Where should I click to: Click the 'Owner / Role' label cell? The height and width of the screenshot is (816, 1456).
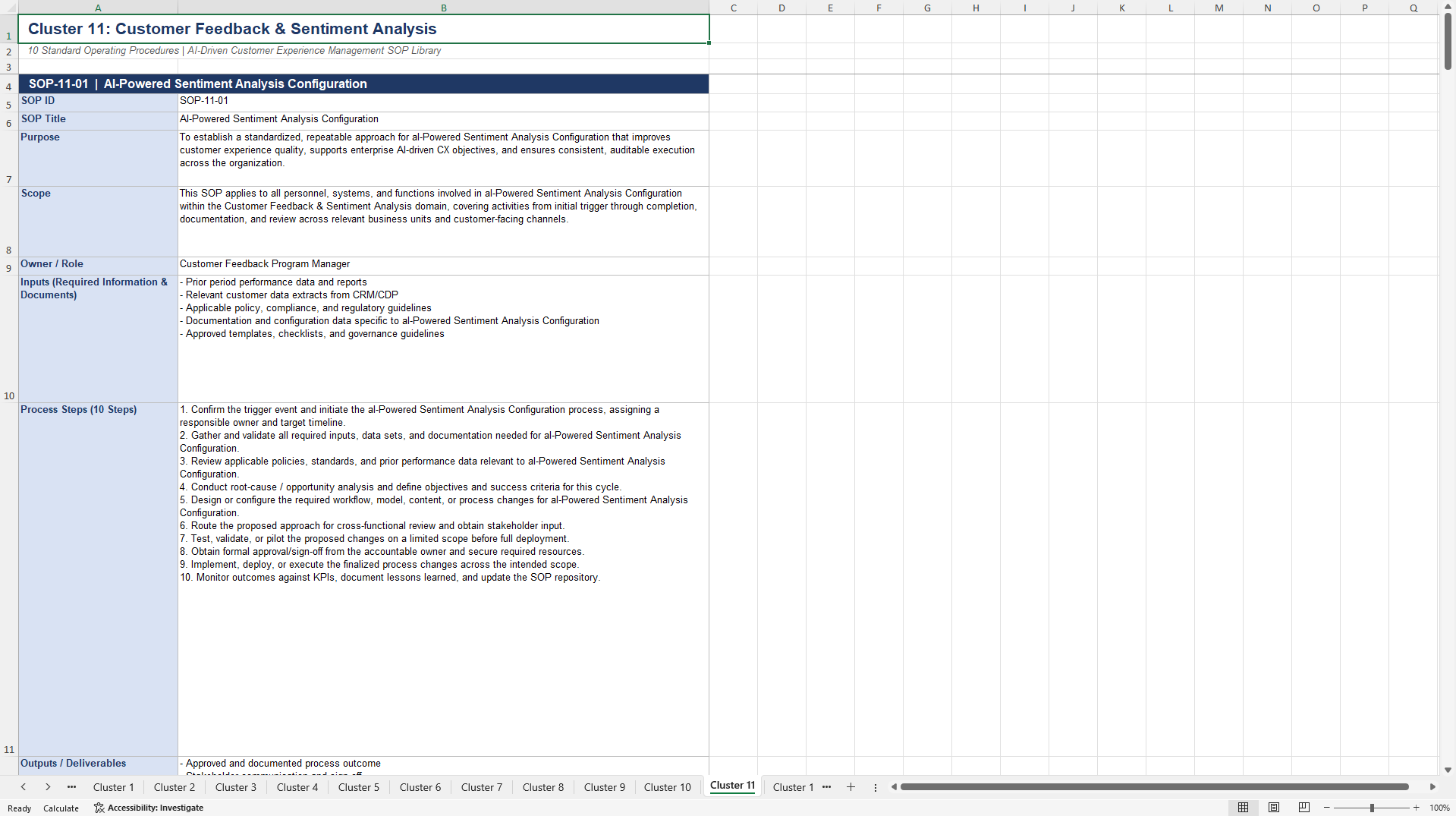[x=99, y=266]
